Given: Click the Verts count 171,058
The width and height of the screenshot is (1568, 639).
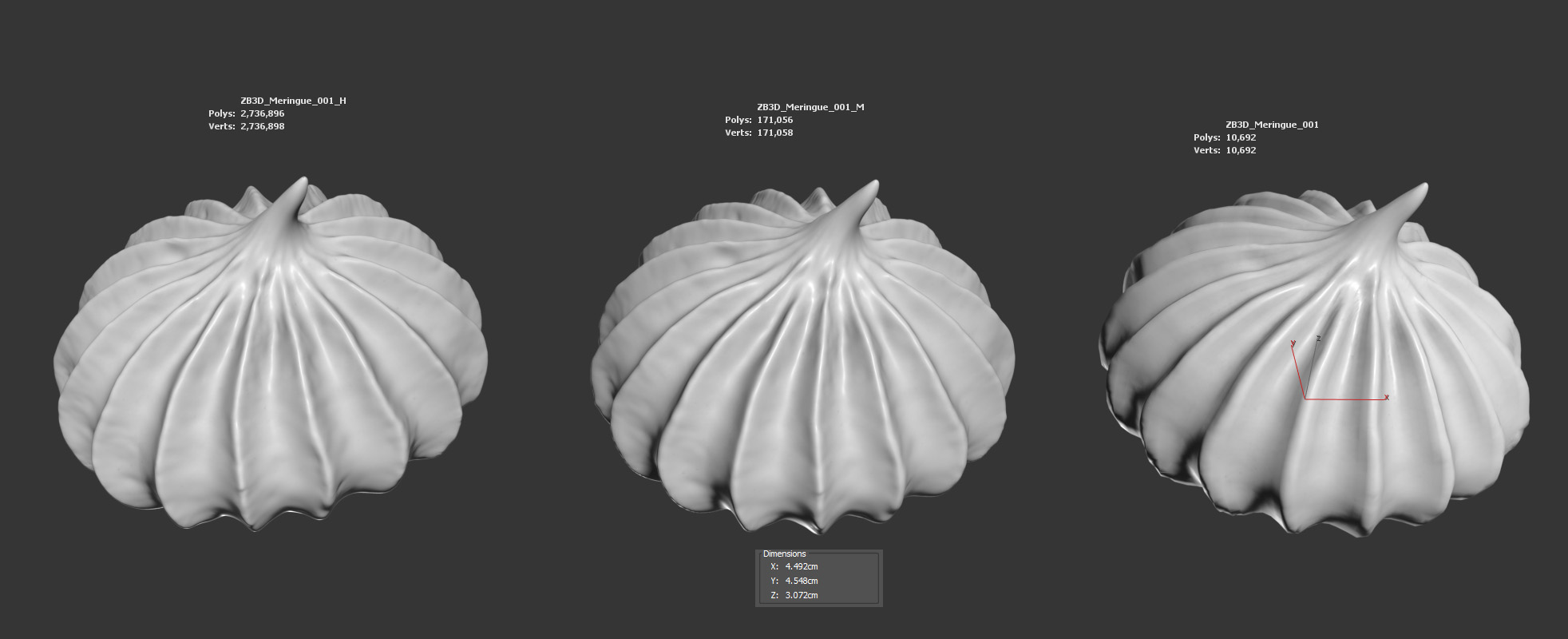Looking at the screenshot, I should (x=774, y=133).
